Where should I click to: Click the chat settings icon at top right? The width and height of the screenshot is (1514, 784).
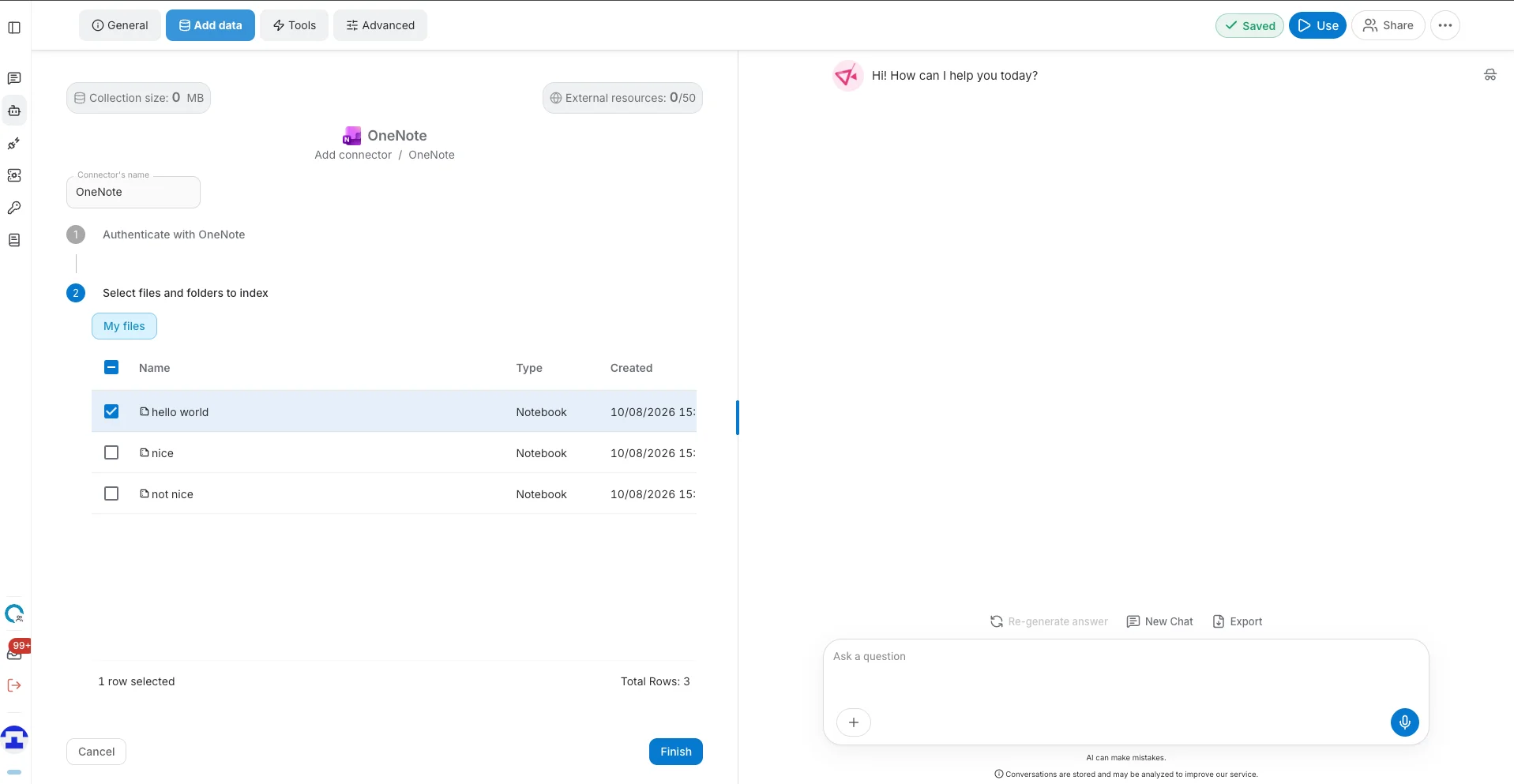pyautogui.click(x=1490, y=75)
